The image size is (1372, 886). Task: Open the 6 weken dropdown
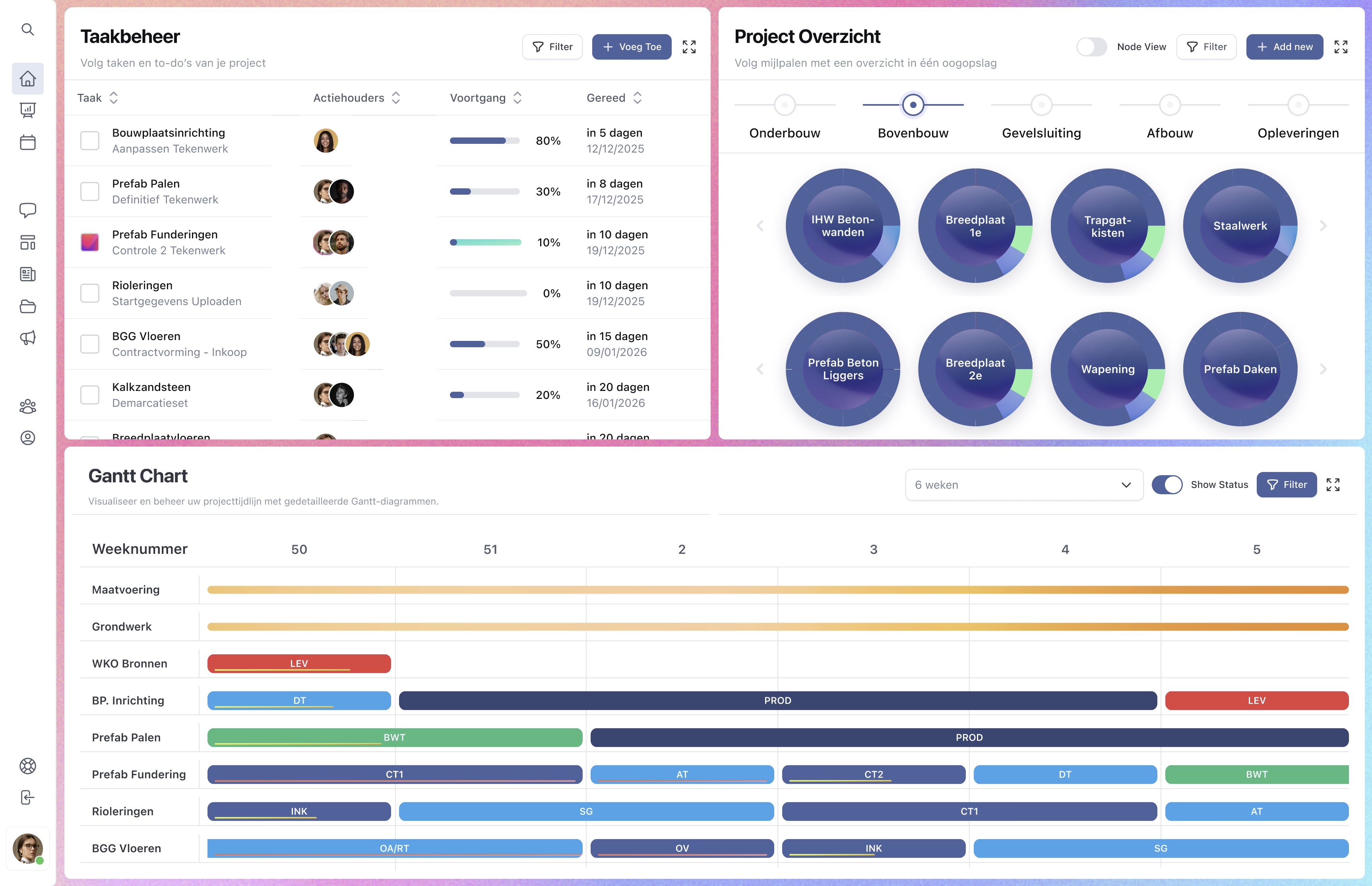[x=1023, y=484]
